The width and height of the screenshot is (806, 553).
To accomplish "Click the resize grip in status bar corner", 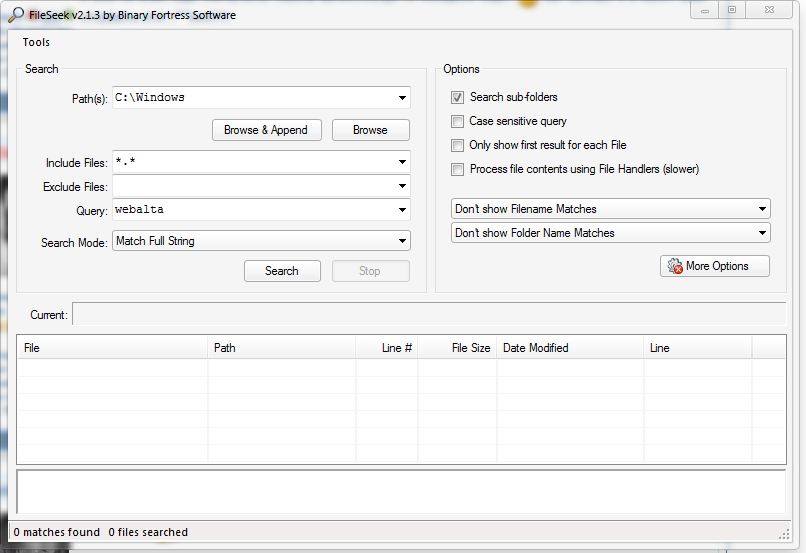I will tap(784, 534).
